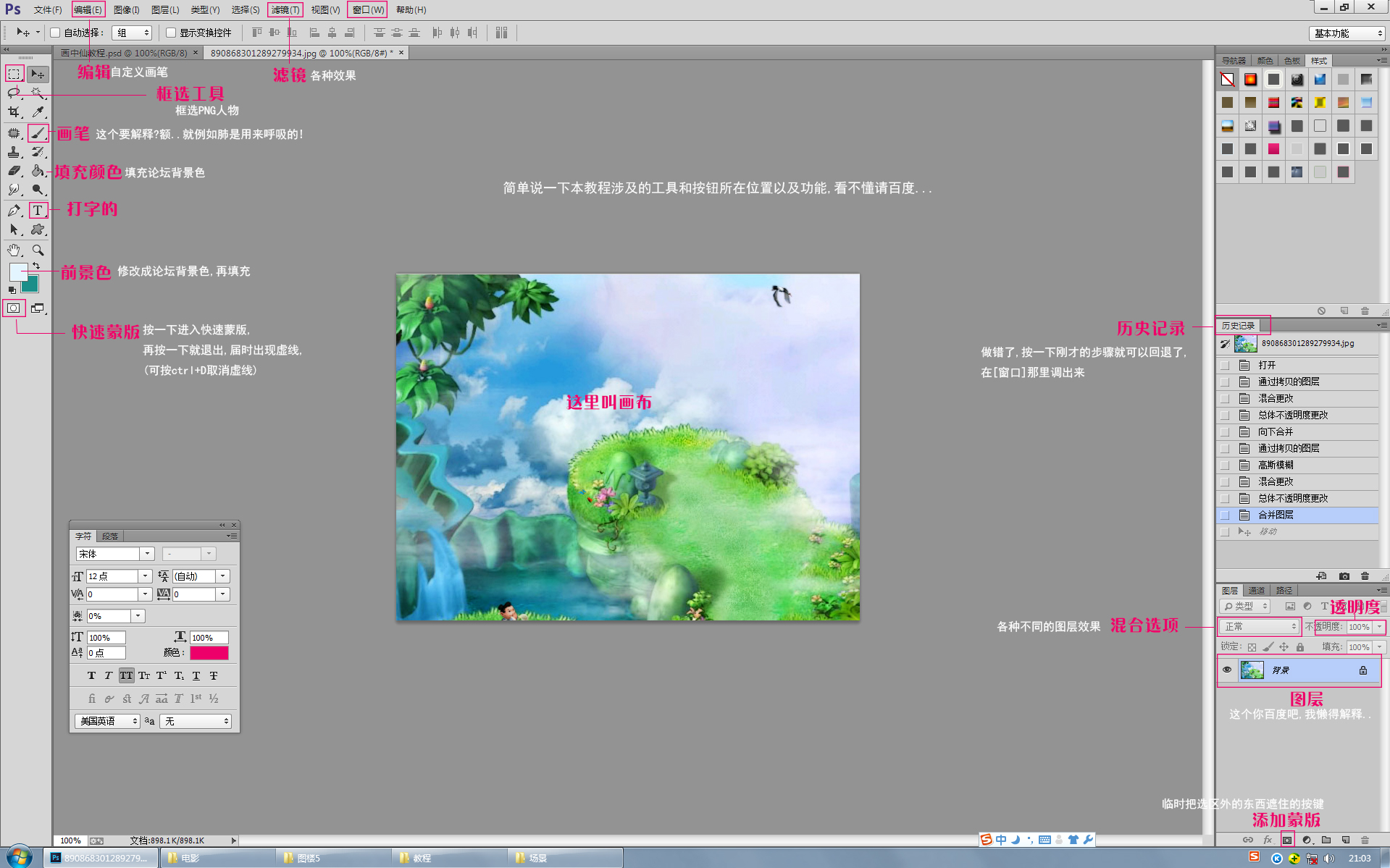Select the Move tool in the toolbox

click(x=38, y=74)
